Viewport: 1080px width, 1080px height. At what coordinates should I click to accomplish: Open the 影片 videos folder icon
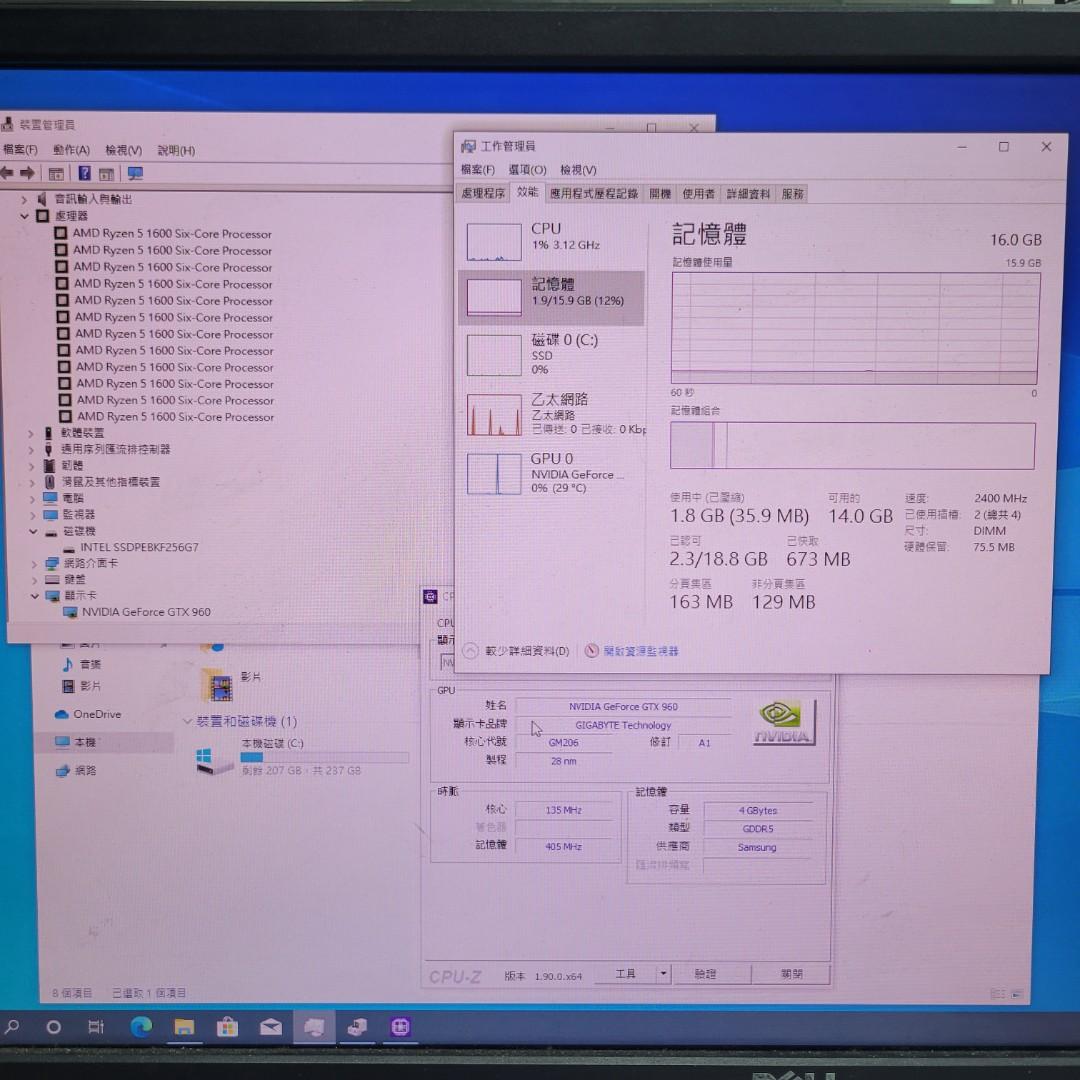click(219, 687)
